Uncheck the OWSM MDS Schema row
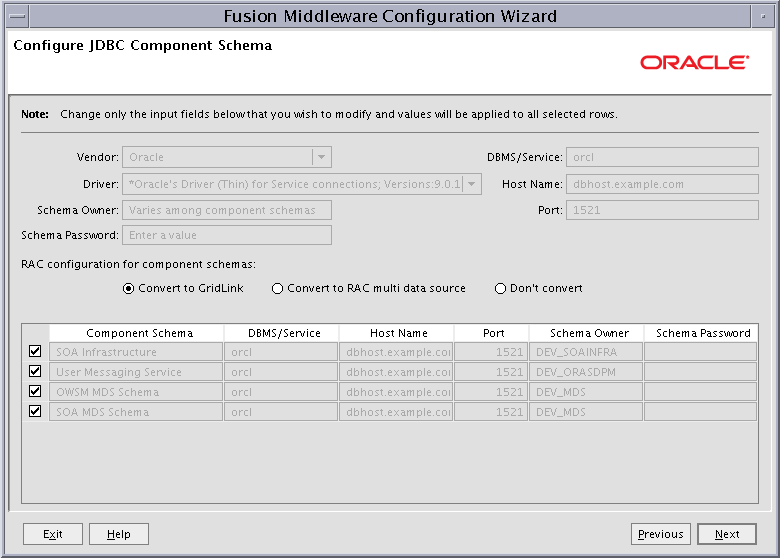The image size is (780, 558). pyautogui.click(x=35, y=391)
